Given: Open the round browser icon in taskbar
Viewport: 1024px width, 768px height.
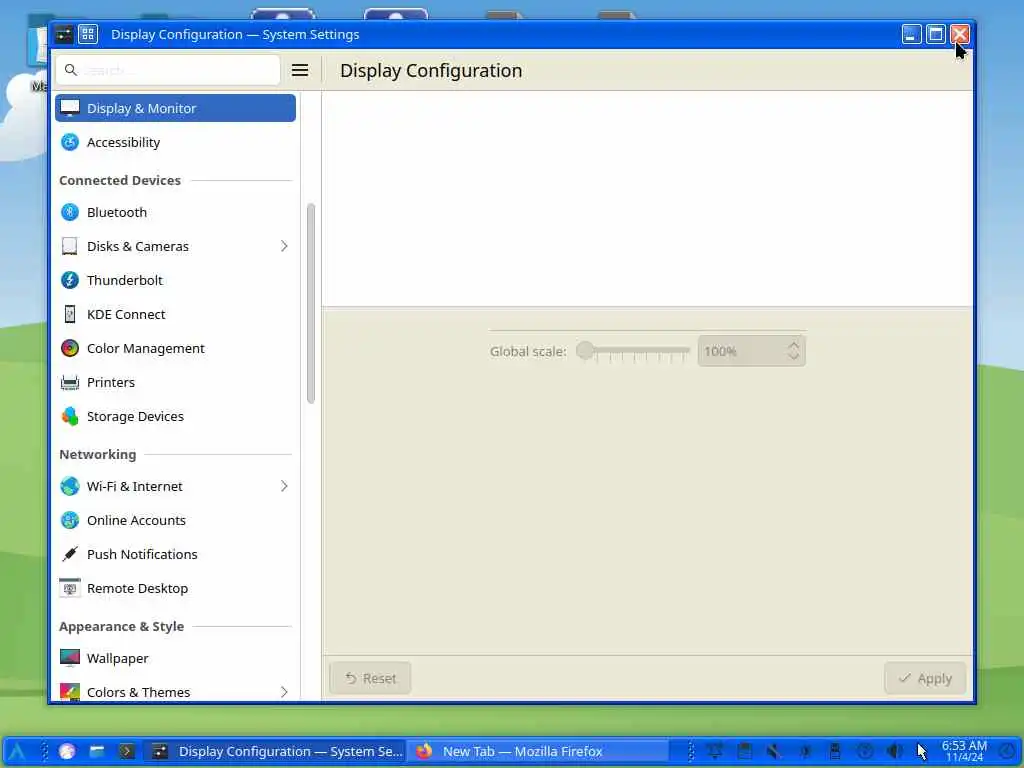Looking at the screenshot, I should tap(67, 752).
